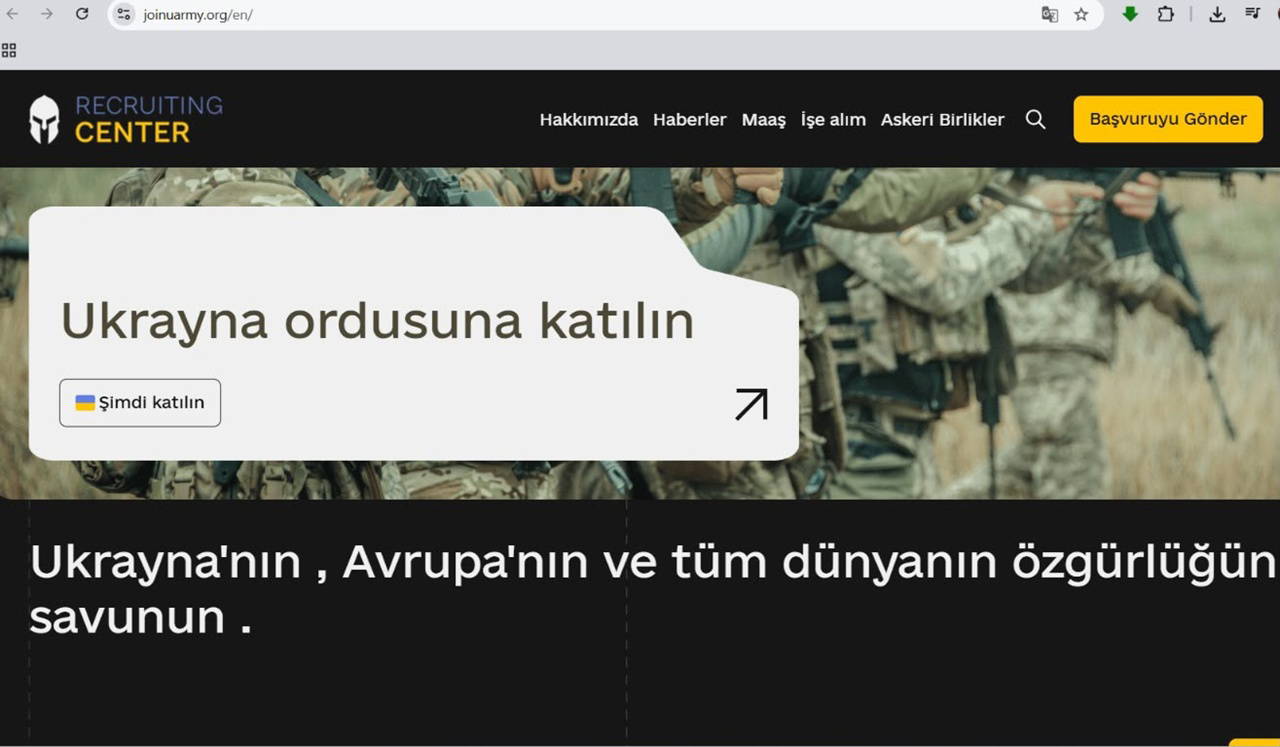Click the Spartan helmet site logo

click(44, 119)
